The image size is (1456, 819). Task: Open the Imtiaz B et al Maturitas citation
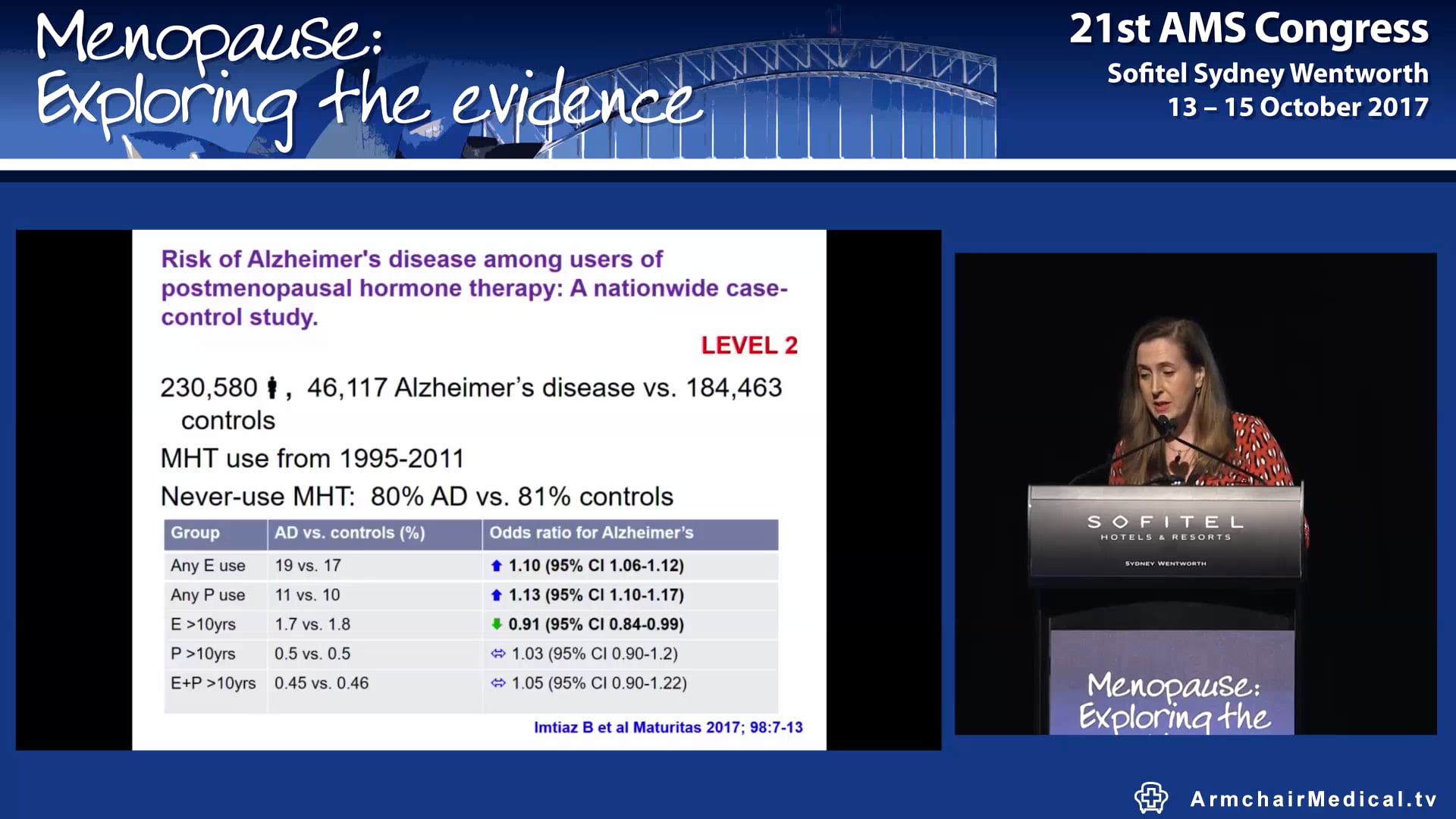[667, 727]
